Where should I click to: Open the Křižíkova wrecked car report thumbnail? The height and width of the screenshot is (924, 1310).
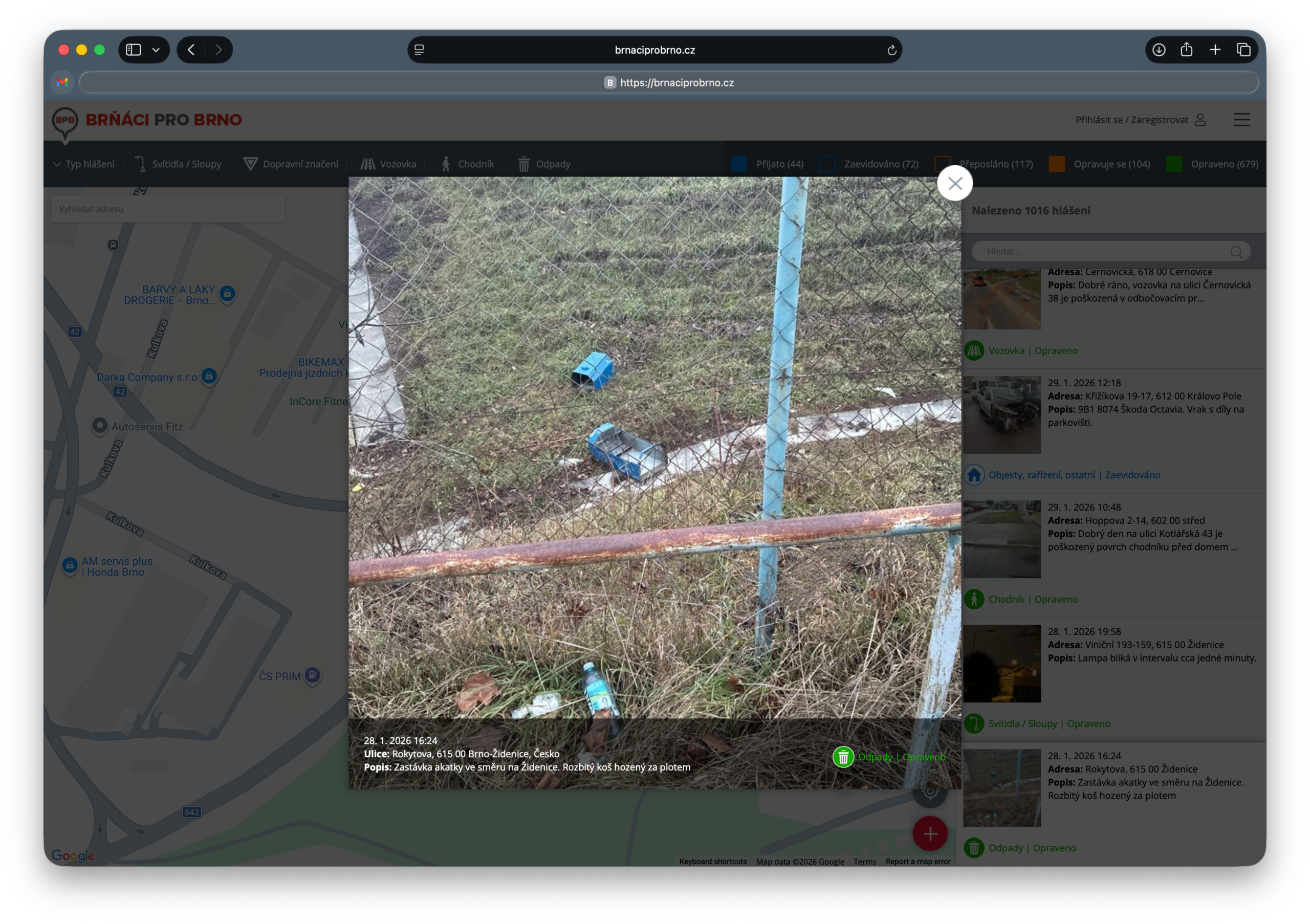(1001, 414)
